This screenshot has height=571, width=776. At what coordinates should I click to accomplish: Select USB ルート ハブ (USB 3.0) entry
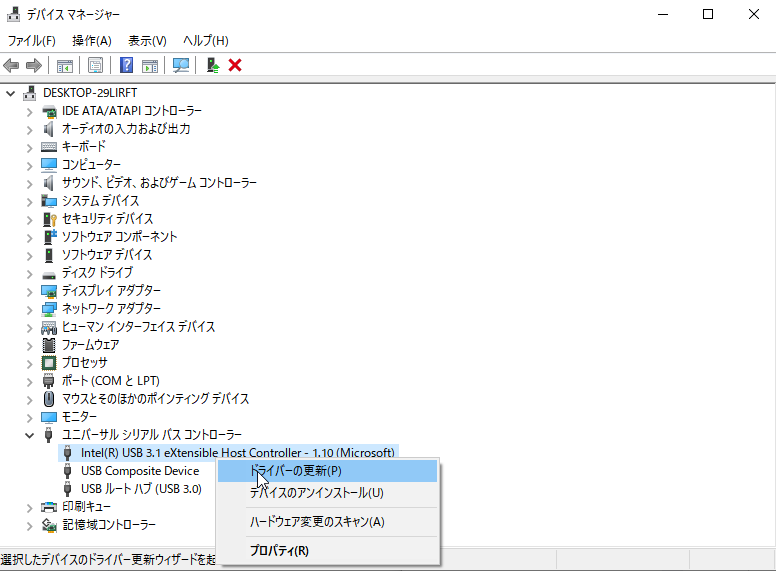pyautogui.click(x=141, y=489)
